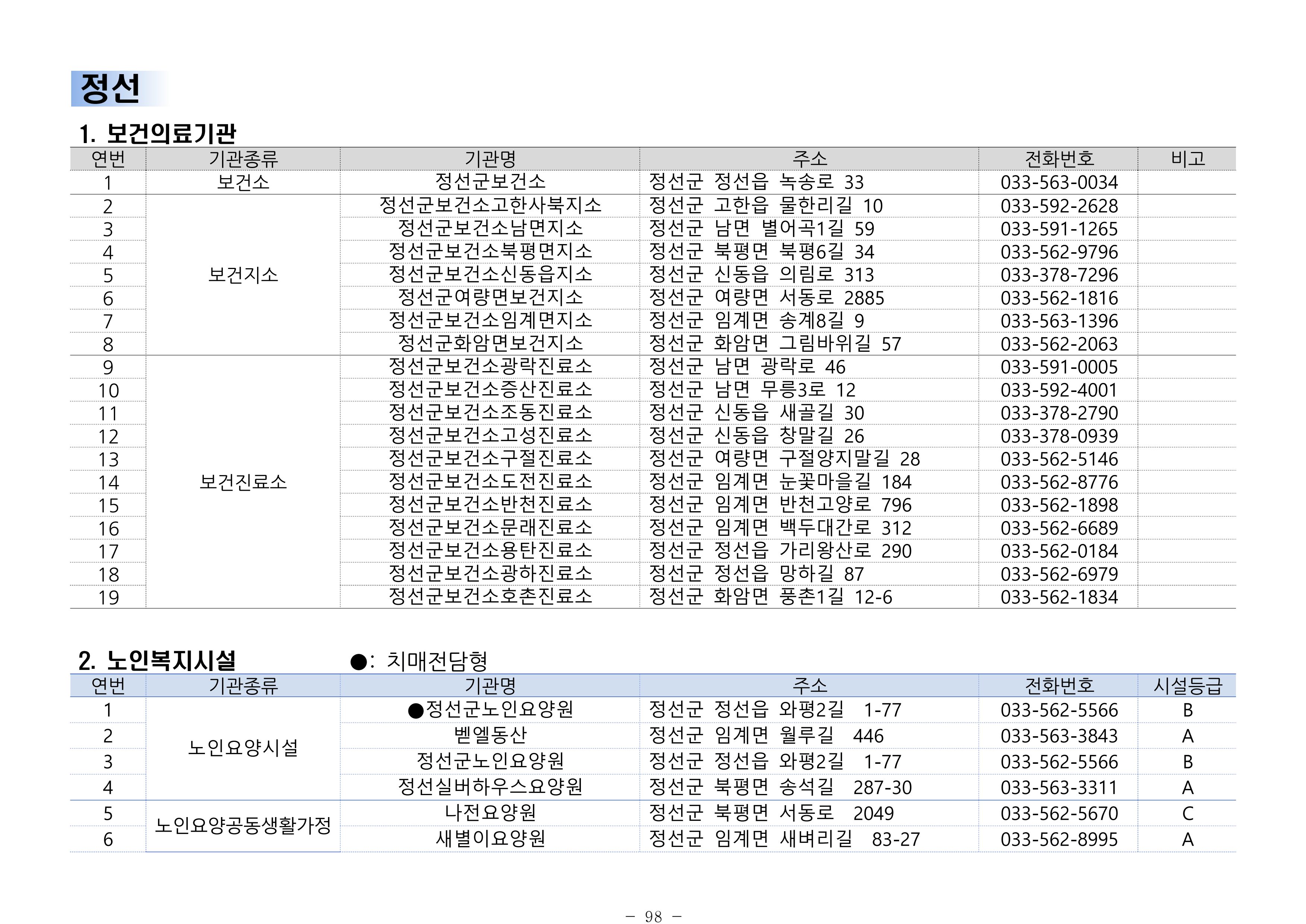Screen dimensions: 1306x924
Task: Select 정선군보건소광락진료소 name
Action: coord(490,366)
